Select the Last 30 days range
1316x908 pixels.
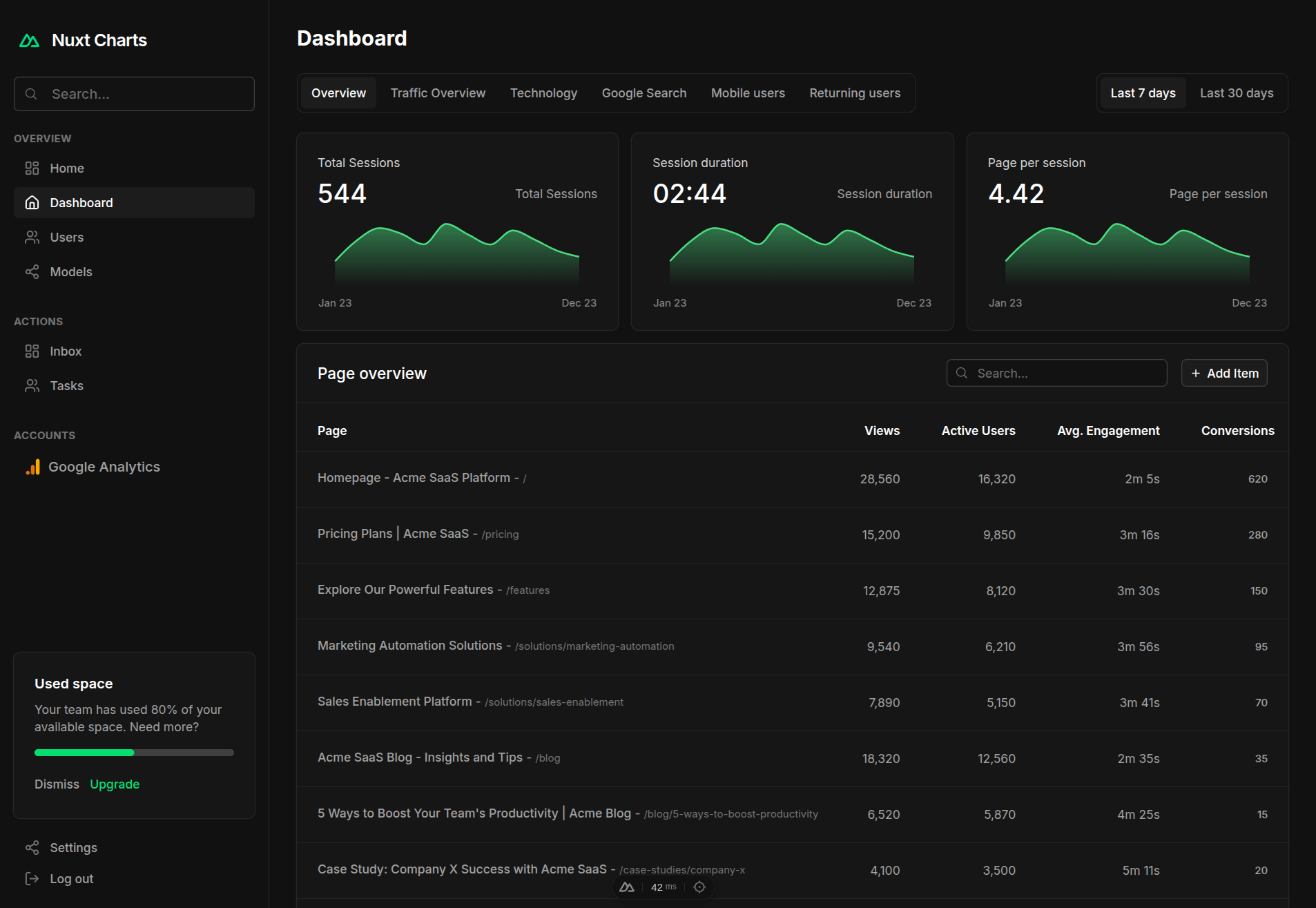(1237, 93)
